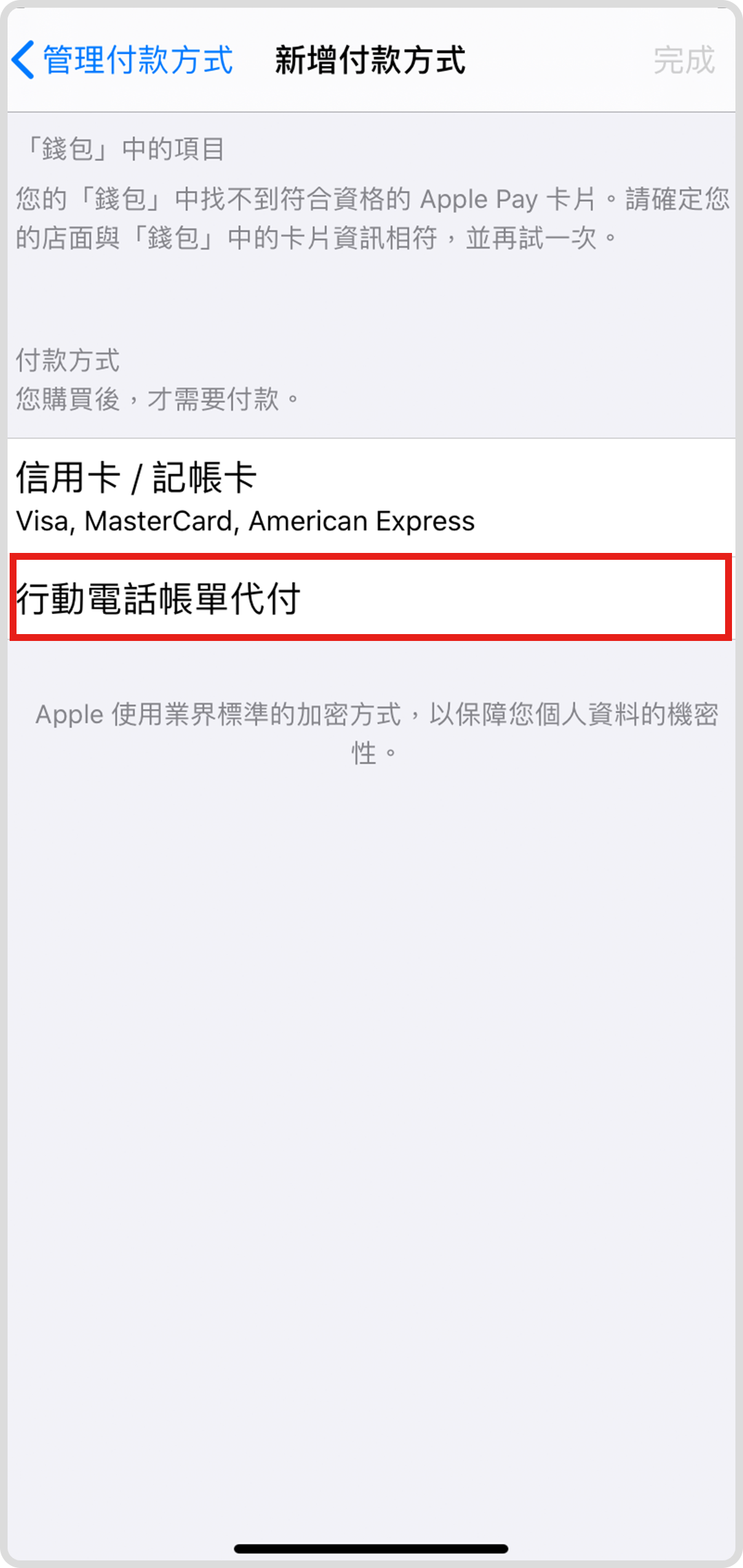
Task: Click the words Apple Pay in the notice
Action: (x=480, y=199)
